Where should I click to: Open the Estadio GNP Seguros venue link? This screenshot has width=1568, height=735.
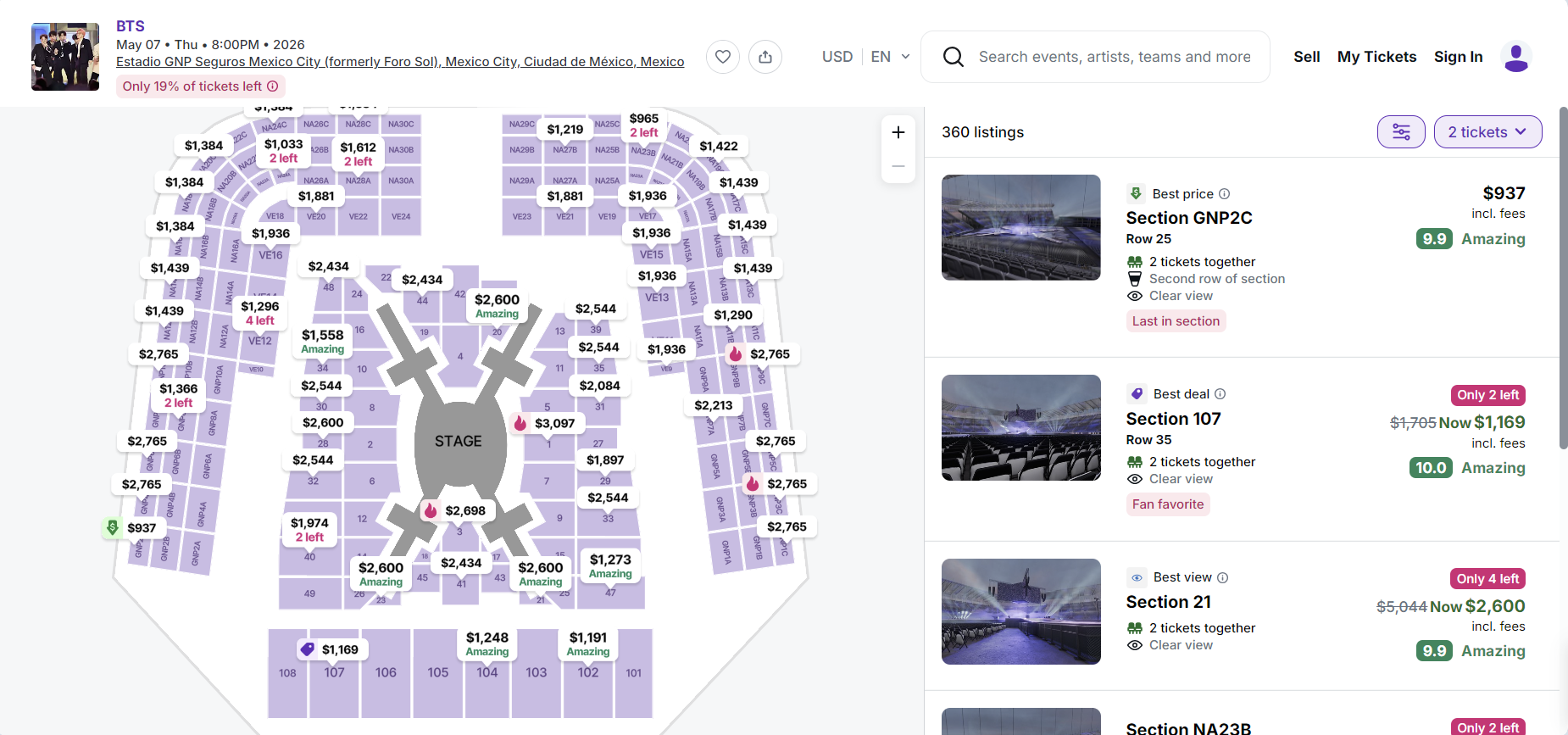[400, 62]
